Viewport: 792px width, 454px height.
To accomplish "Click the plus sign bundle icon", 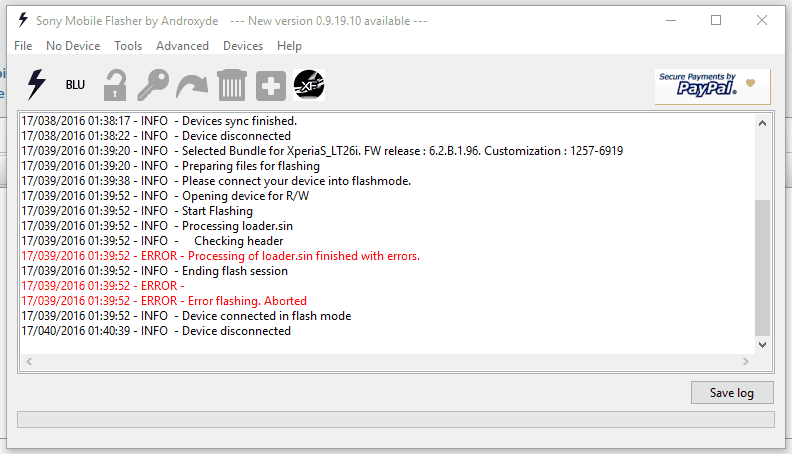I will coord(271,85).
